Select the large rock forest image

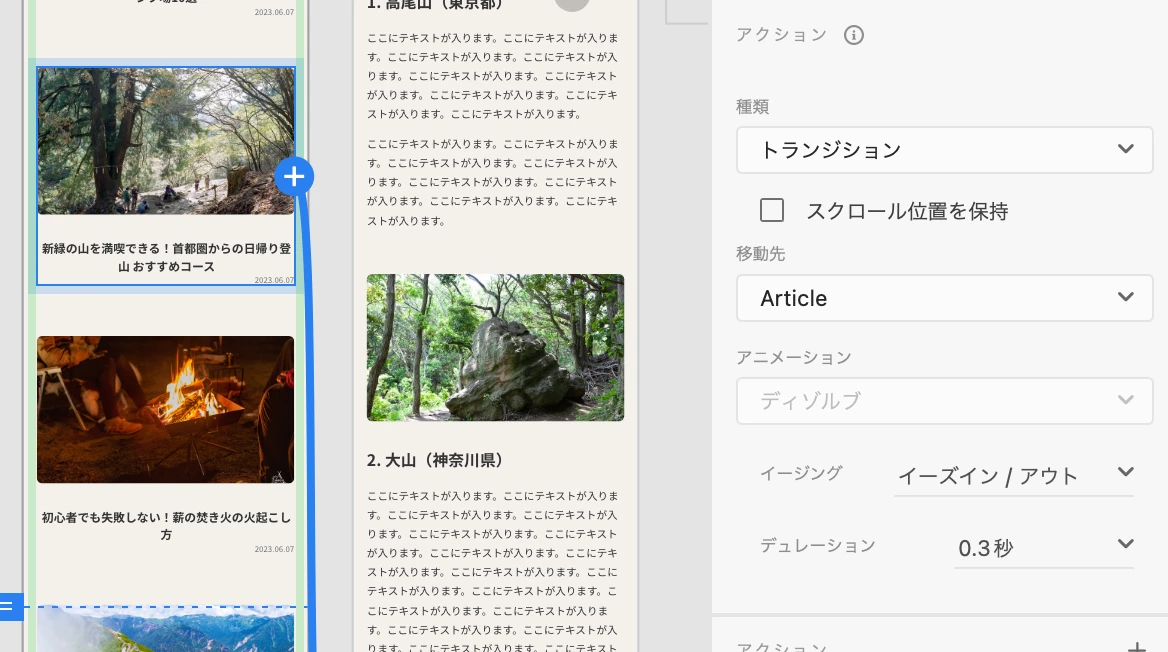click(x=495, y=347)
